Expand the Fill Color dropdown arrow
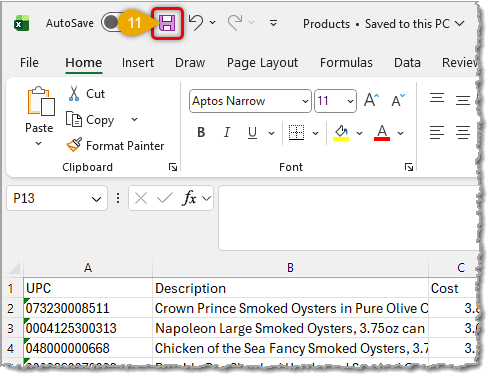Viewport: 494px width, 380px height. 359,133
